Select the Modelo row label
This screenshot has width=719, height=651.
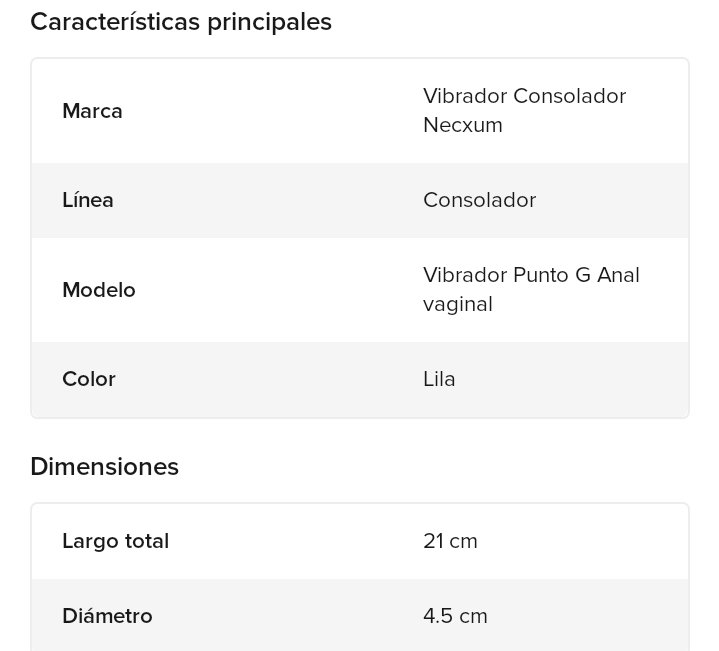tap(99, 290)
